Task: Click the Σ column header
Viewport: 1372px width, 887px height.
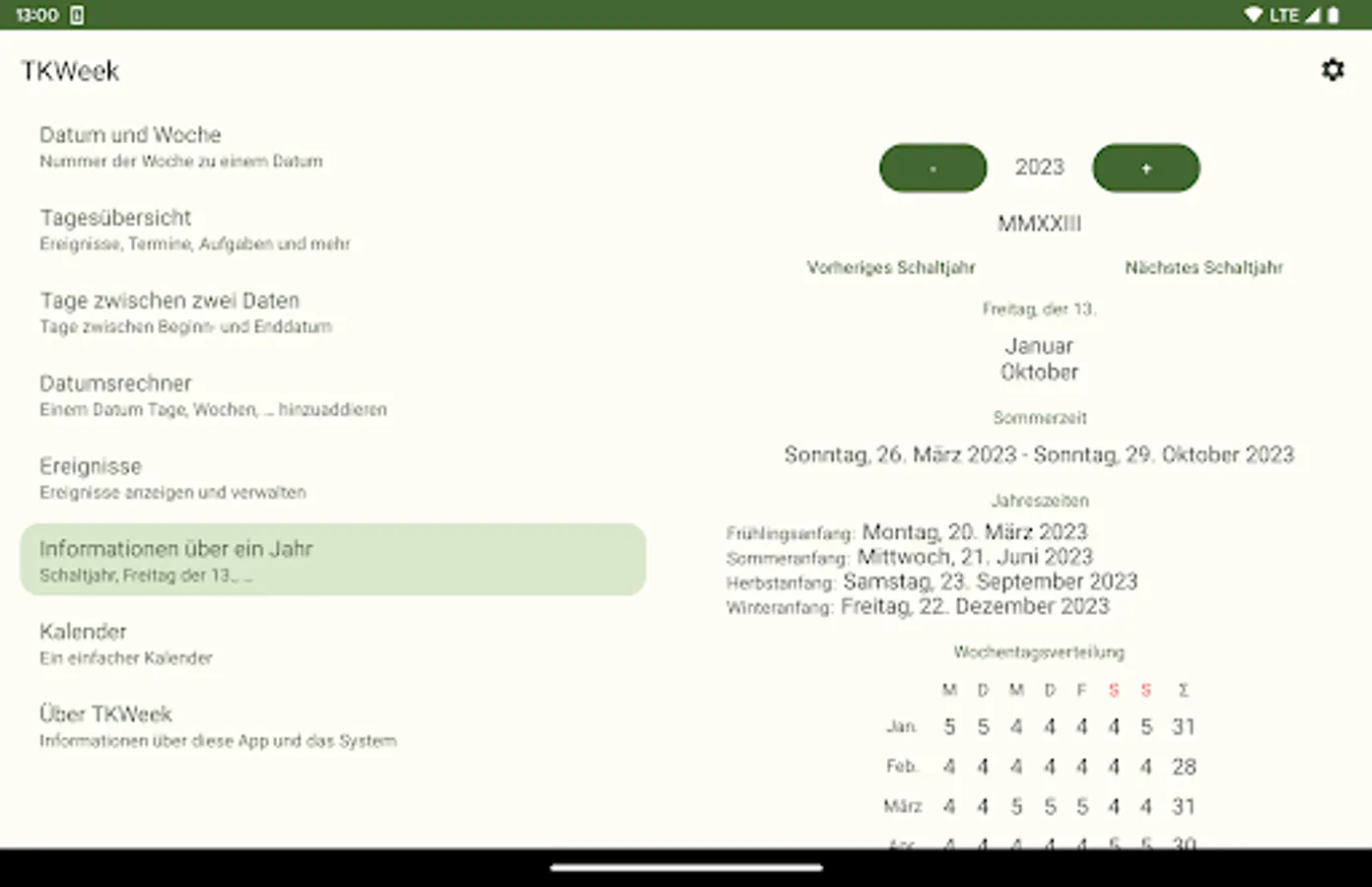Action: [x=1184, y=690]
